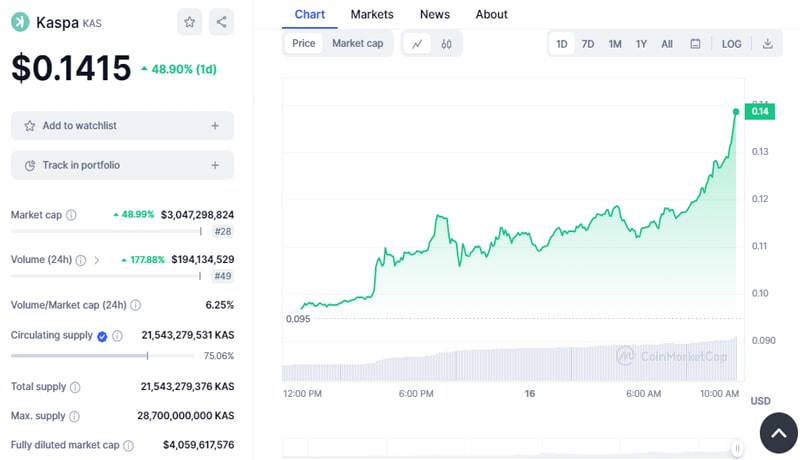
Task: Click the $0.1415 price
Action: tap(71, 67)
